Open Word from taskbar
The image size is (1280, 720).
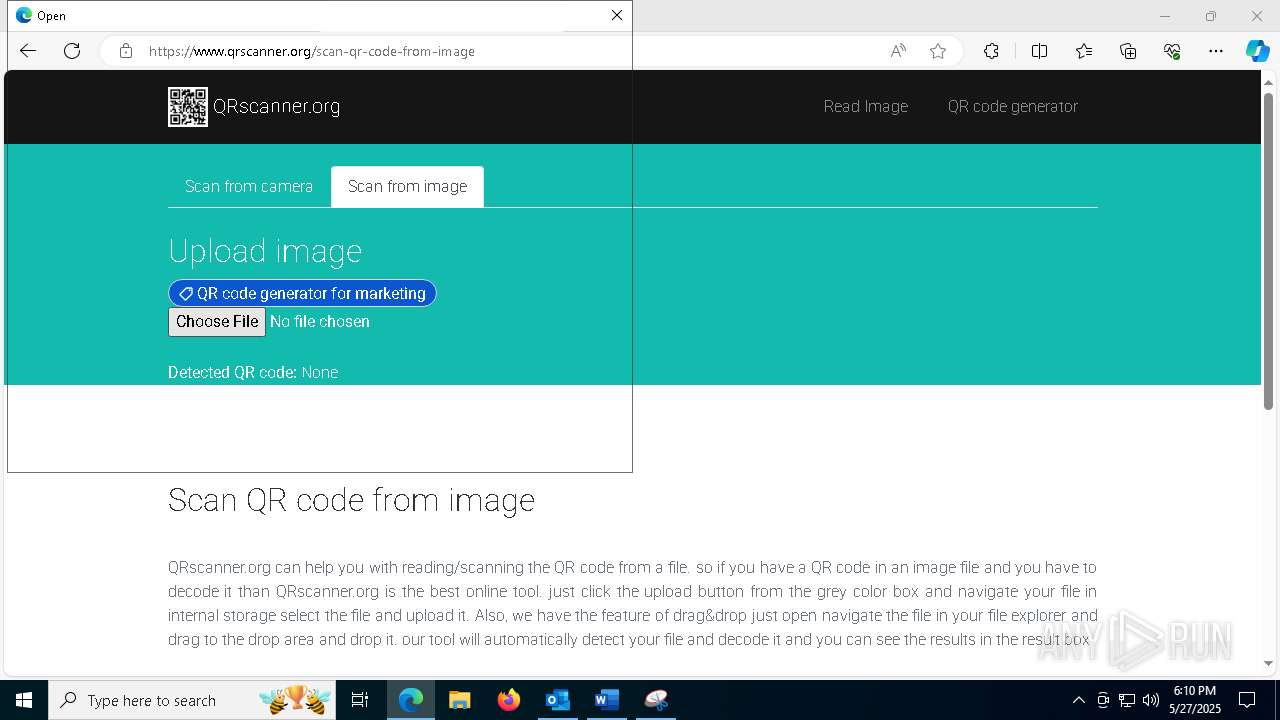[607, 700]
